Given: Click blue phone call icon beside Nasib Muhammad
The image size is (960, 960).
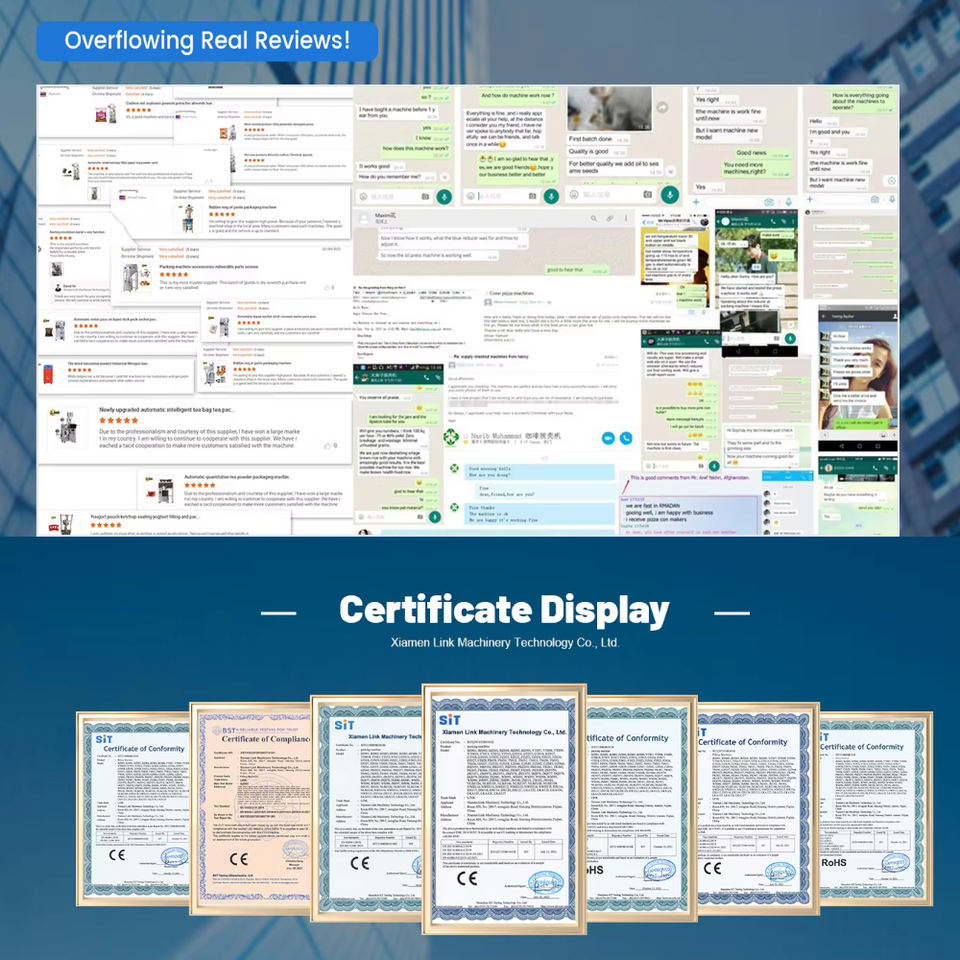Looking at the screenshot, I should (x=626, y=438).
